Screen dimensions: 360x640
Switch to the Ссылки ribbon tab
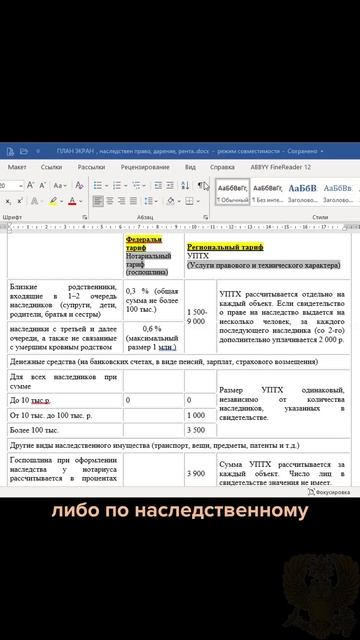51,167
